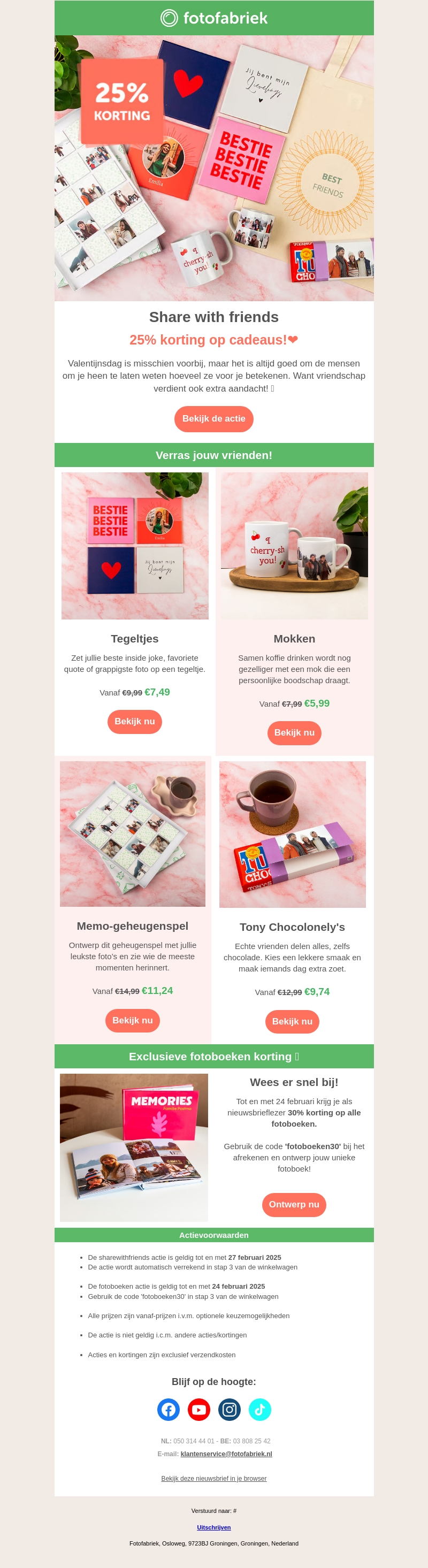Screen dimensions: 428x1568
Task: Click 'Bekijk nu' under Mokken
Action: (294, 732)
